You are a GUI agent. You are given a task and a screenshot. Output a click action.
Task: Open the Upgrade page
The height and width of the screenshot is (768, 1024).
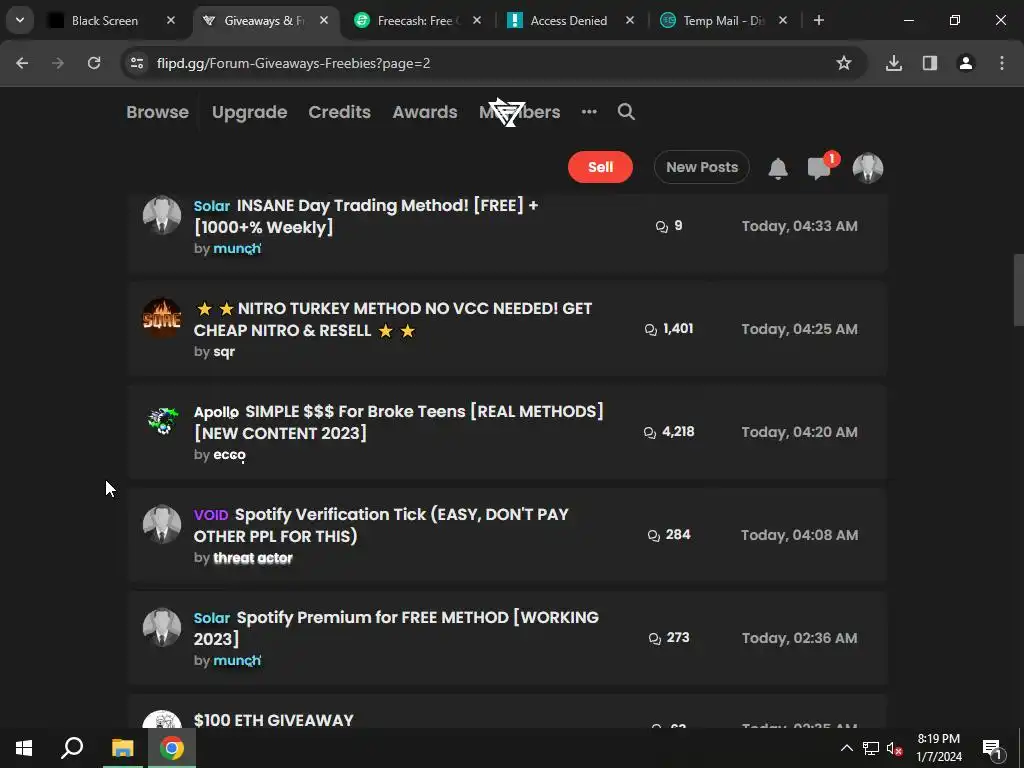click(x=249, y=112)
